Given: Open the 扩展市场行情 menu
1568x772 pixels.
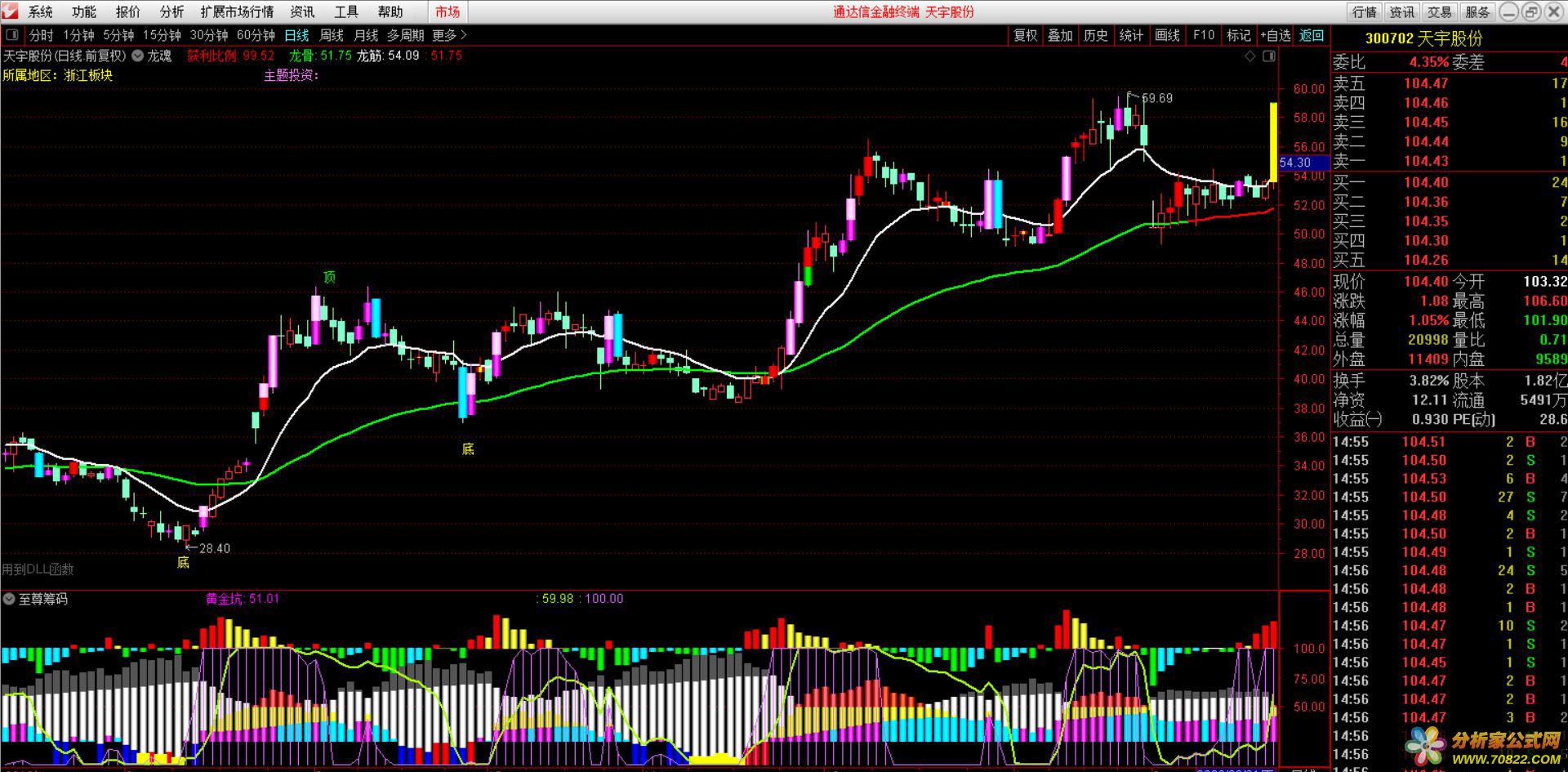Looking at the screenshot, I should [x=237, y=11].
